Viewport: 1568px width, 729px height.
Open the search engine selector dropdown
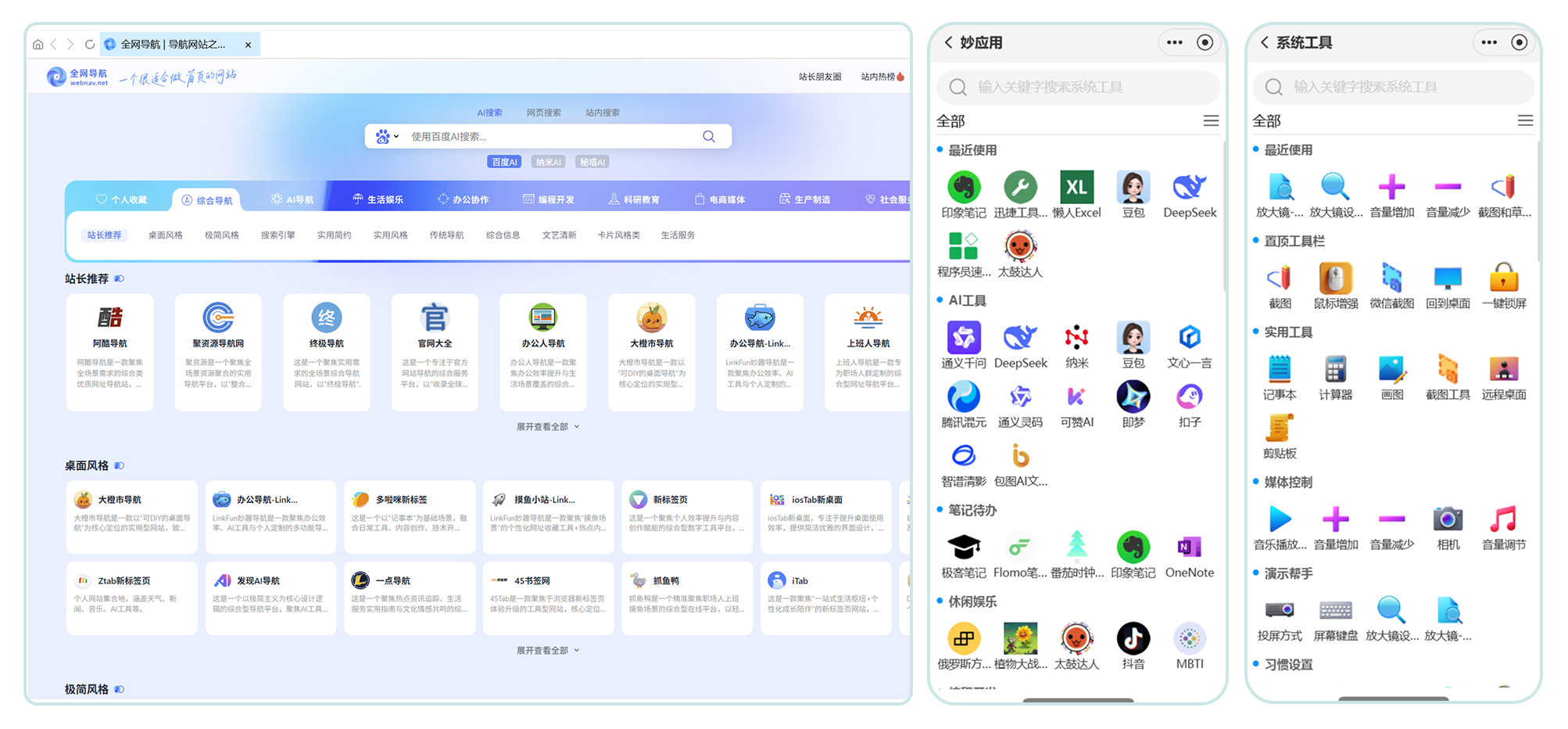[386, 135]
